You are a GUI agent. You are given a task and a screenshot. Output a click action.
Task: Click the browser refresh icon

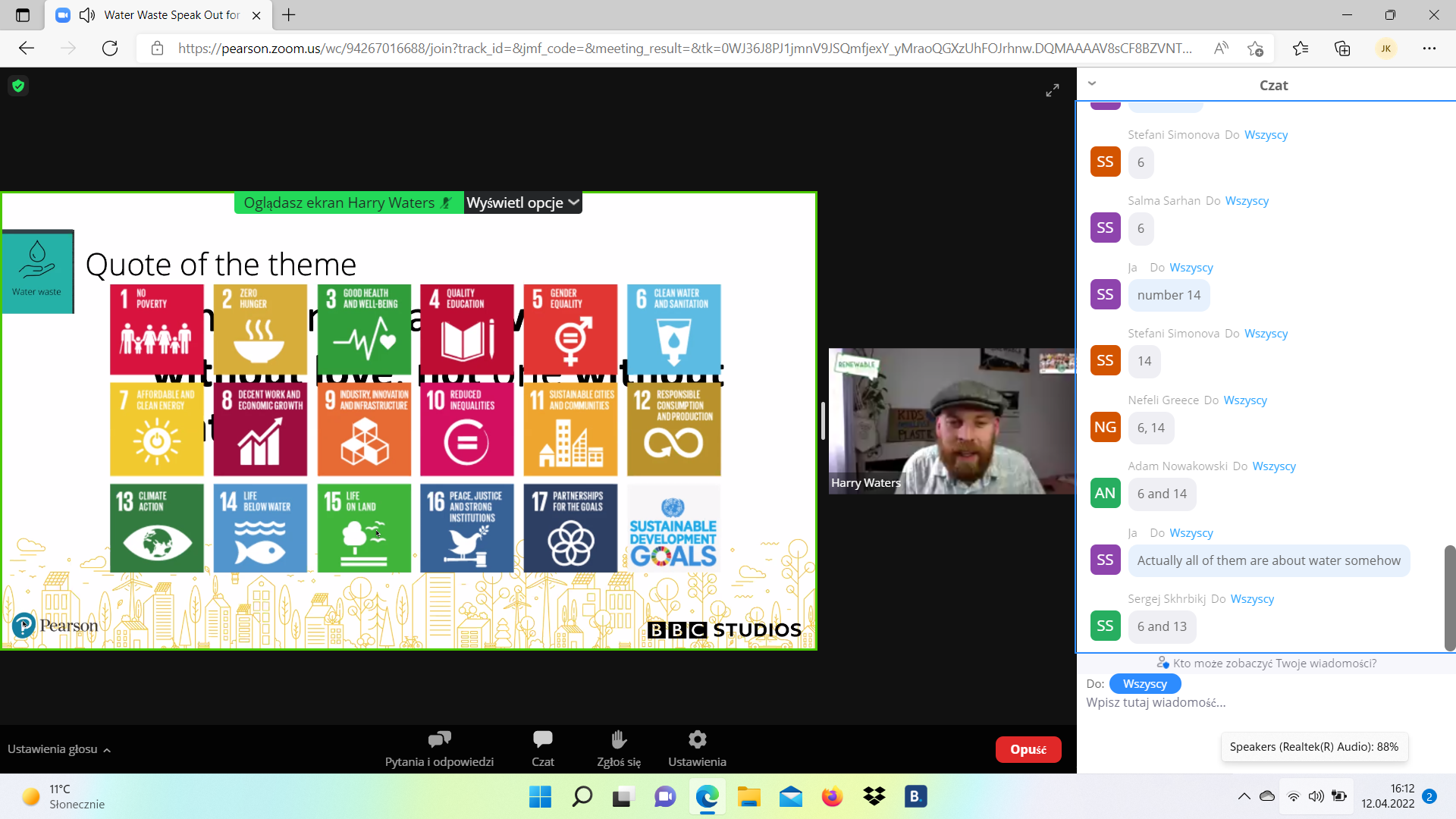110,49
